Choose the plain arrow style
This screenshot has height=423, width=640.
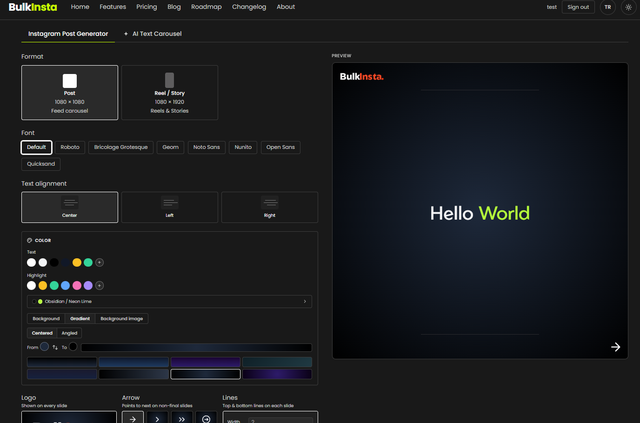click(x=133, y=417)
